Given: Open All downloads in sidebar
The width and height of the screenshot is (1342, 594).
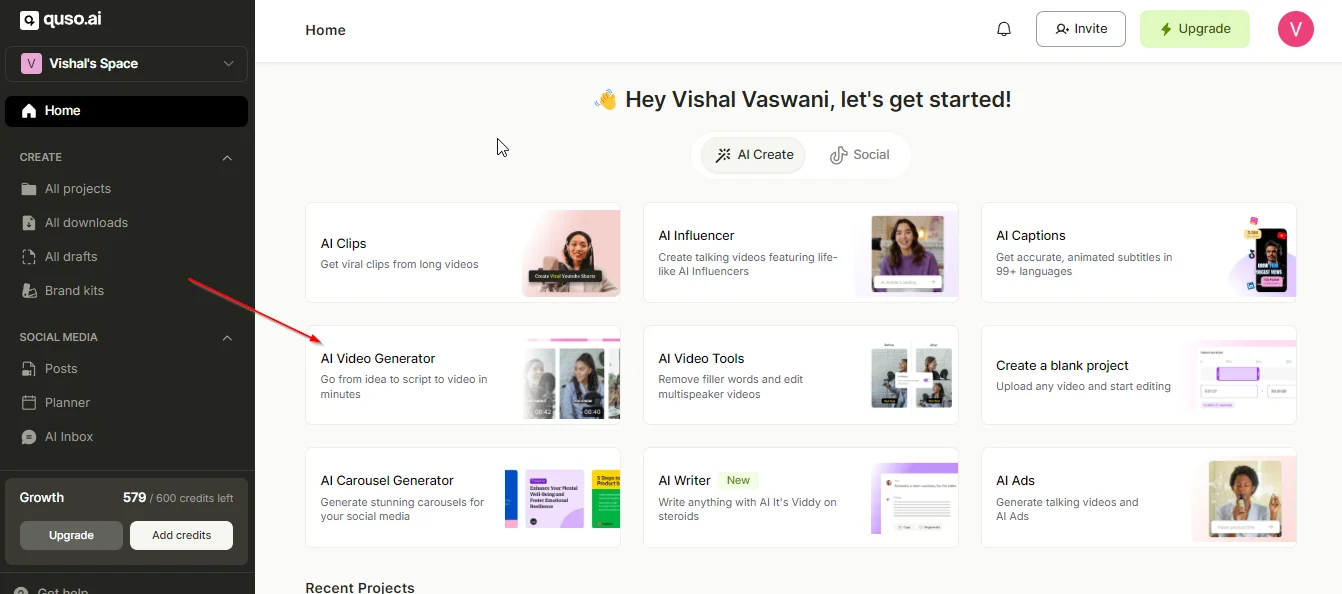Looking at the screenshot, I should coord(126,223).
